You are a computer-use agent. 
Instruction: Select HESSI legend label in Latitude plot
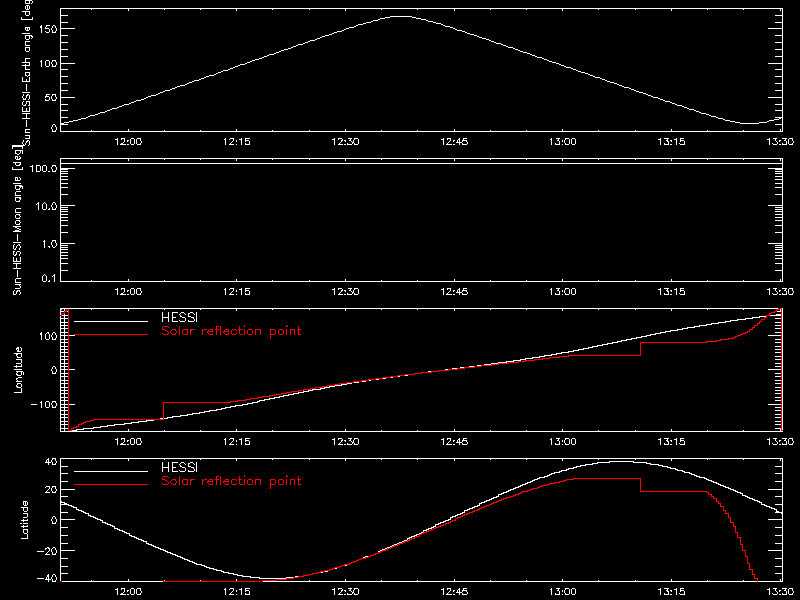click(x=179, y=467)
